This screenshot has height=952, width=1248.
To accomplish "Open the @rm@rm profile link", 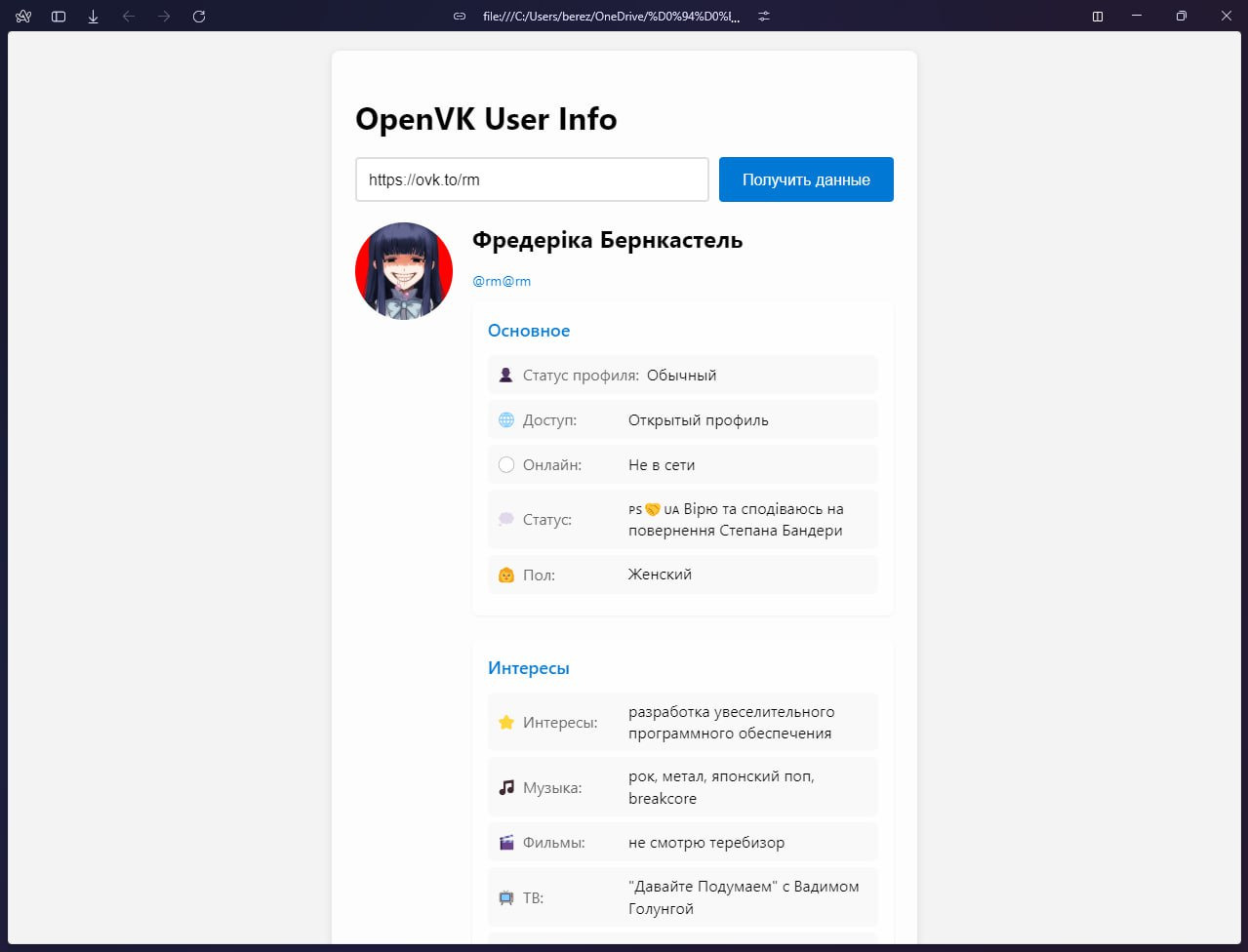I will (502, 281).
